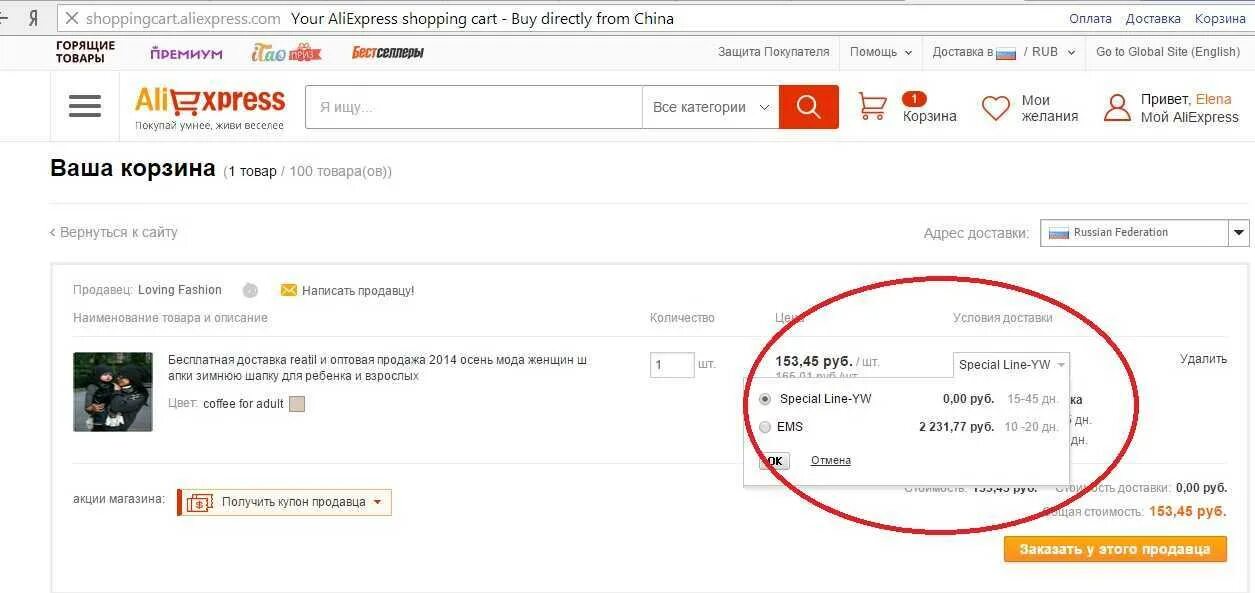Open the user account profile icon
The height and width of the screenshot is (593, 1255).
(x=1116, y=108)
